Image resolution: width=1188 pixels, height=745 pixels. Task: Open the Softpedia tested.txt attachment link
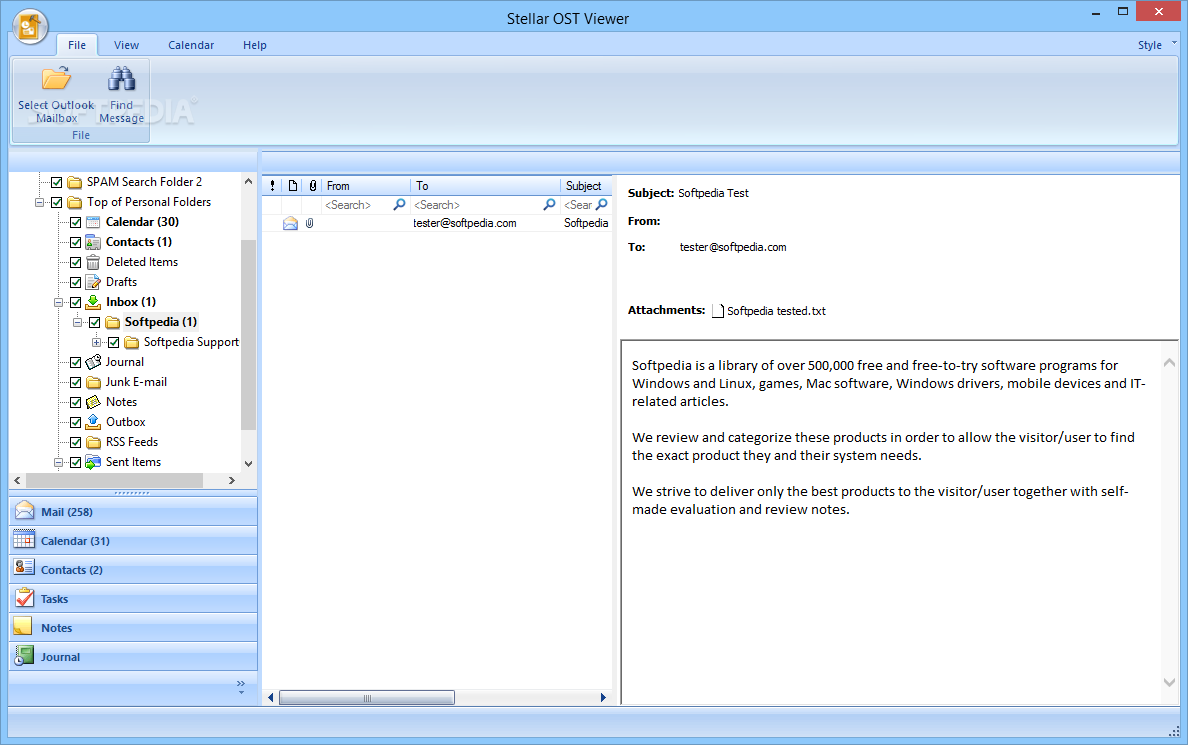776,311
